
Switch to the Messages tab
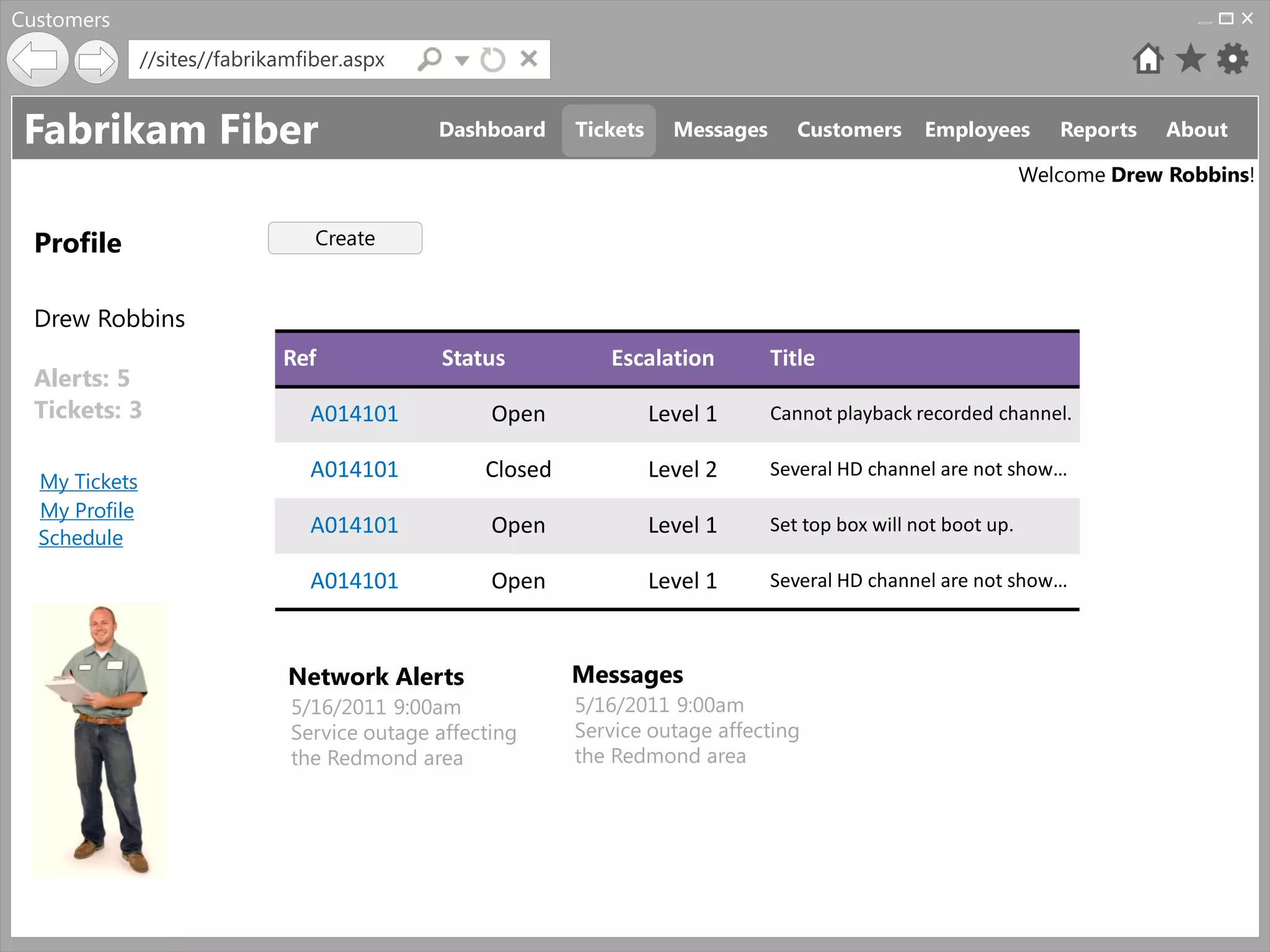click(x=721, y=130)
